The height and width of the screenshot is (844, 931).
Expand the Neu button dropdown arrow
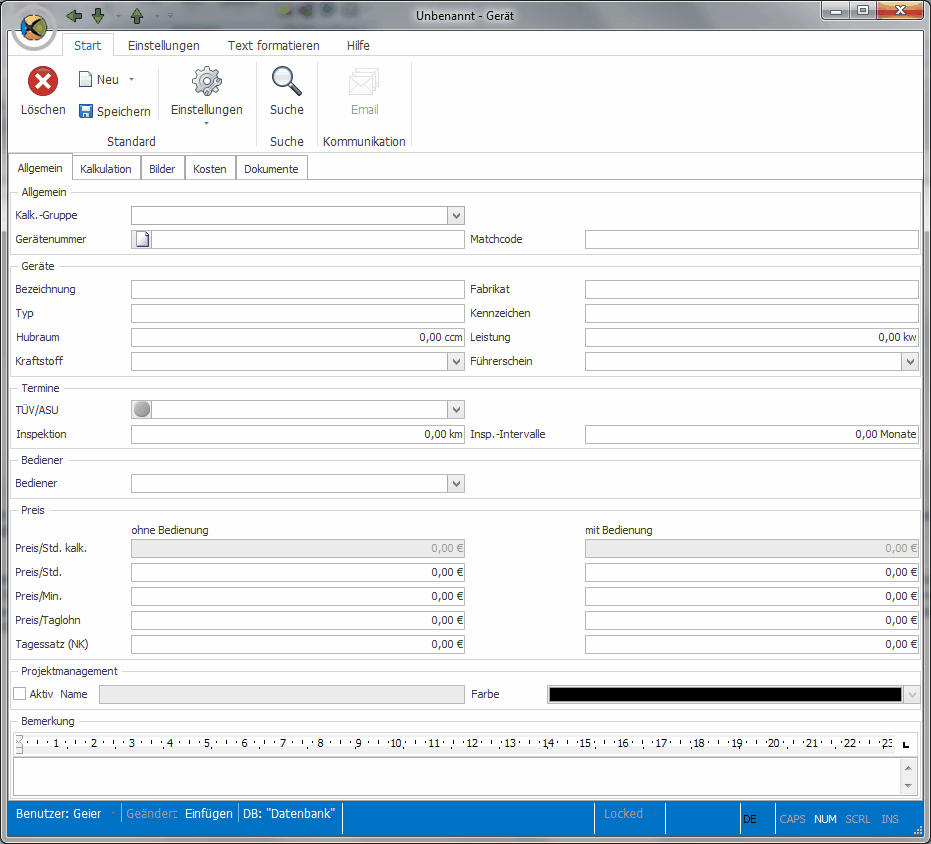131,80
